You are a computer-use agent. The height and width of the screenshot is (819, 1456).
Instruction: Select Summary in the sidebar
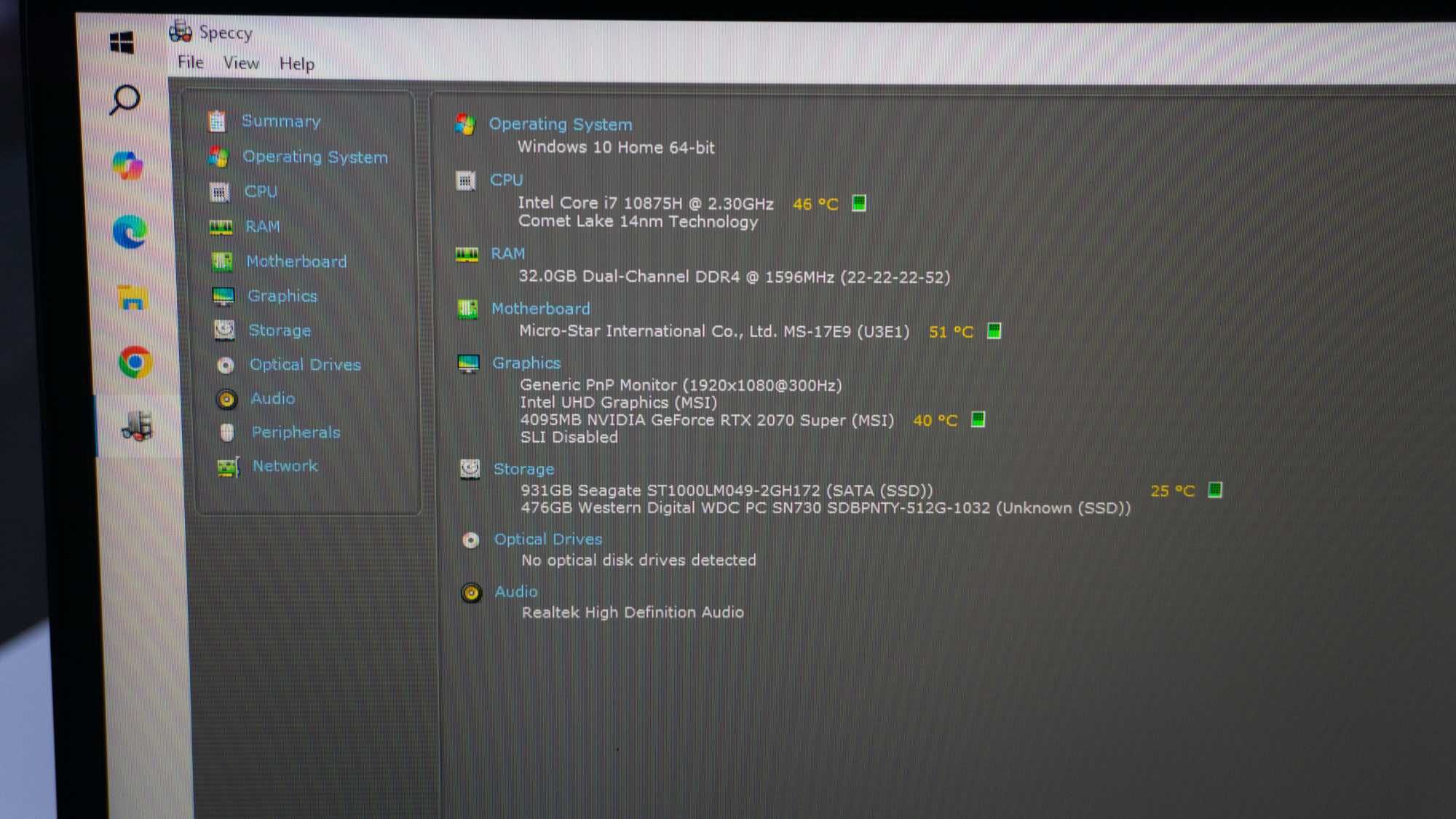coord(281,121)
